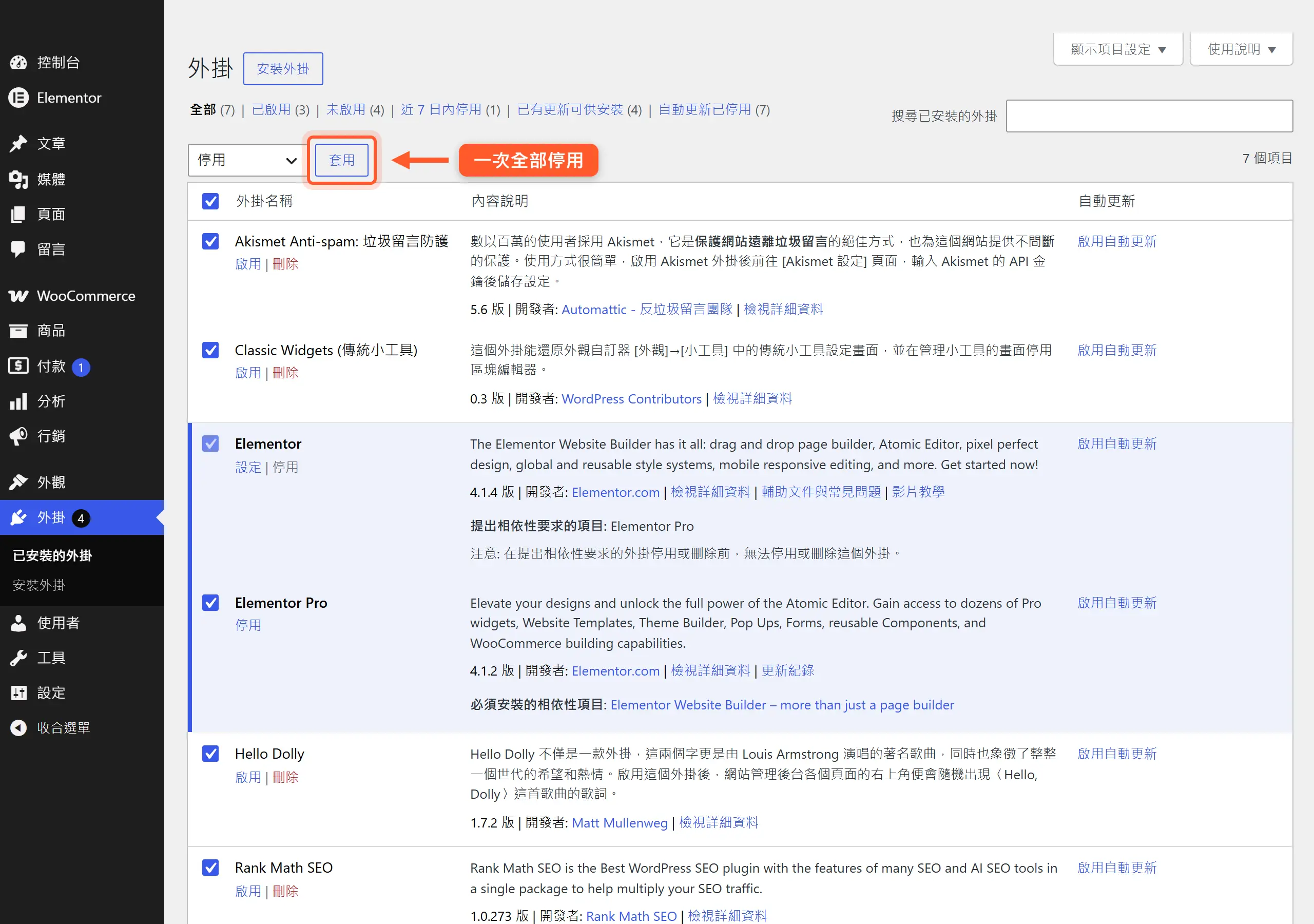
Task: Click the 行銷 megaphone icon
Action: point(18,436)
